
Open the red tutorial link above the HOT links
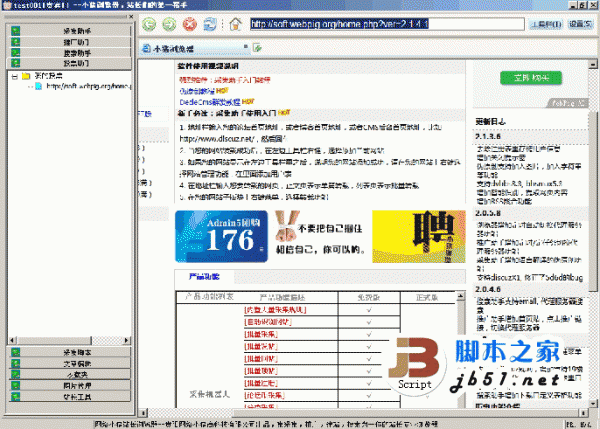click(225, 80)
